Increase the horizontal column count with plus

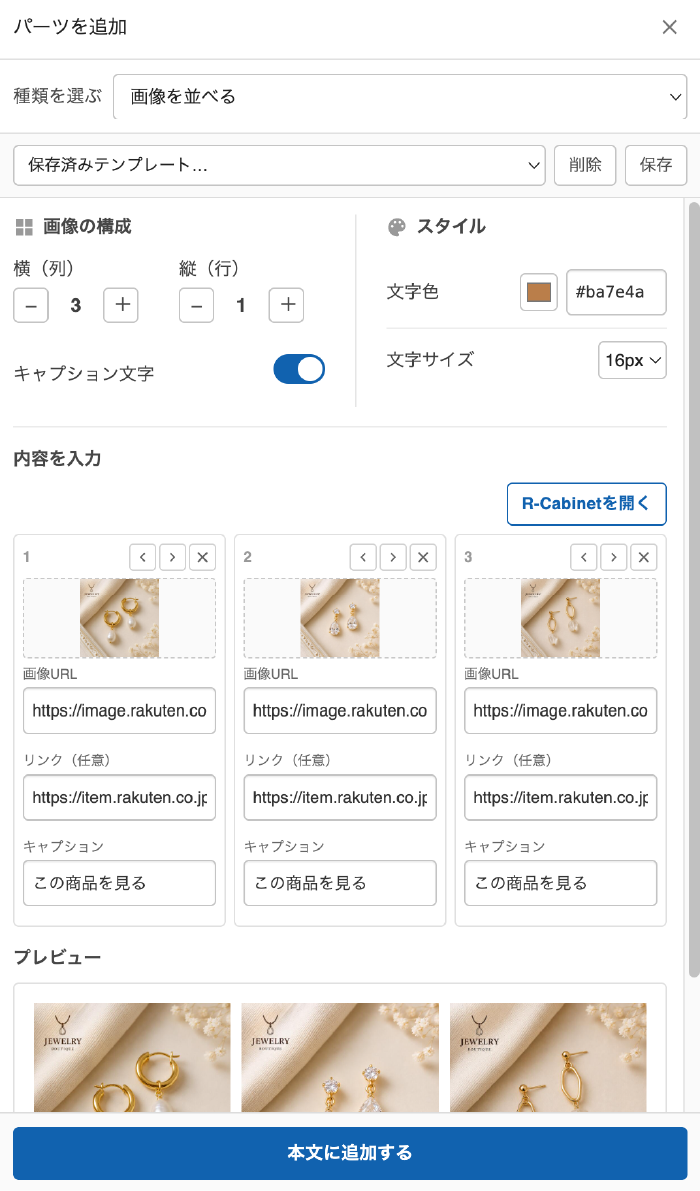click(121, 305)
